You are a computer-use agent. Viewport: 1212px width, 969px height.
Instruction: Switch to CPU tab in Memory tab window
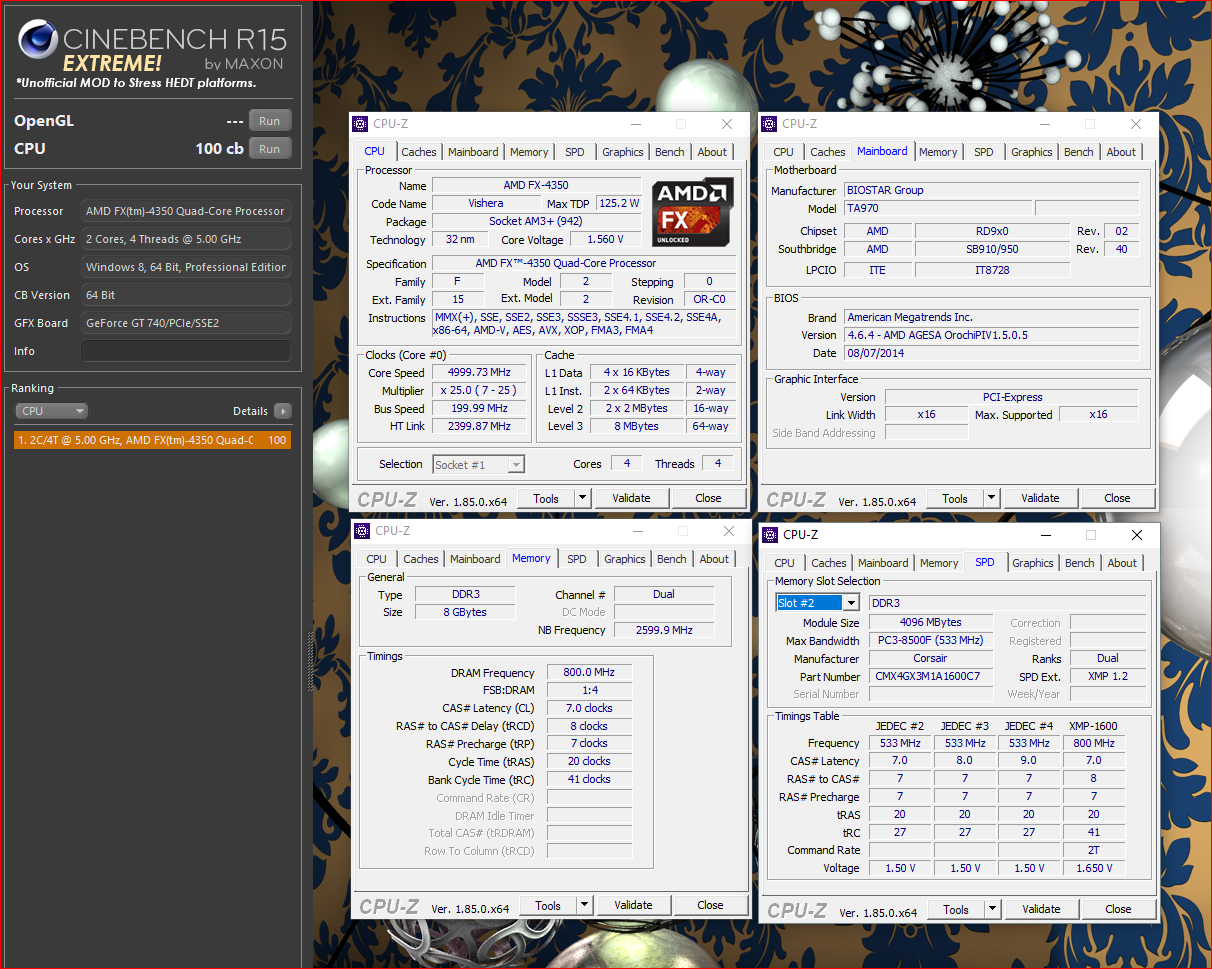point(376,559)
